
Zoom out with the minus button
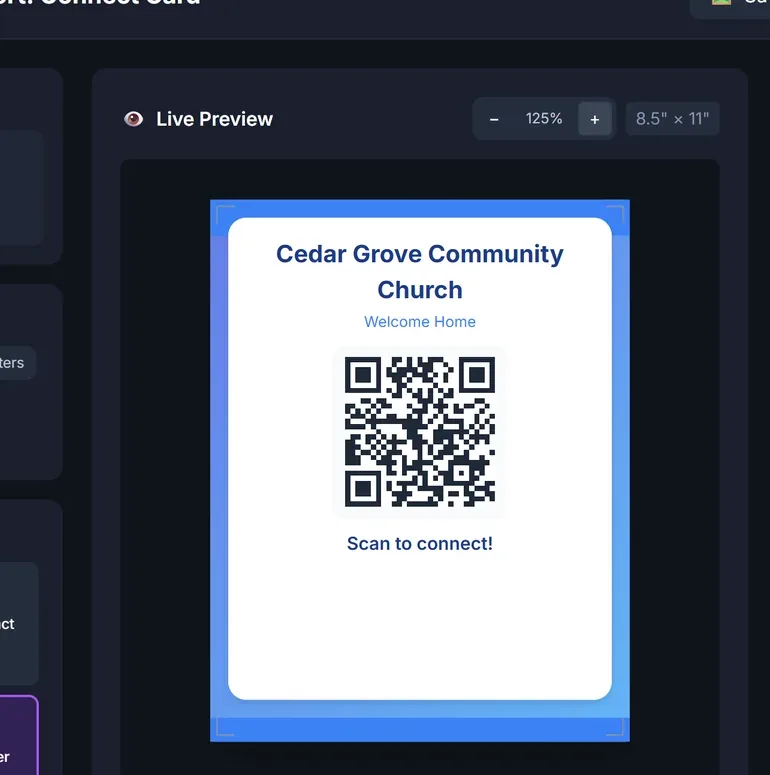tap(494, 119)
